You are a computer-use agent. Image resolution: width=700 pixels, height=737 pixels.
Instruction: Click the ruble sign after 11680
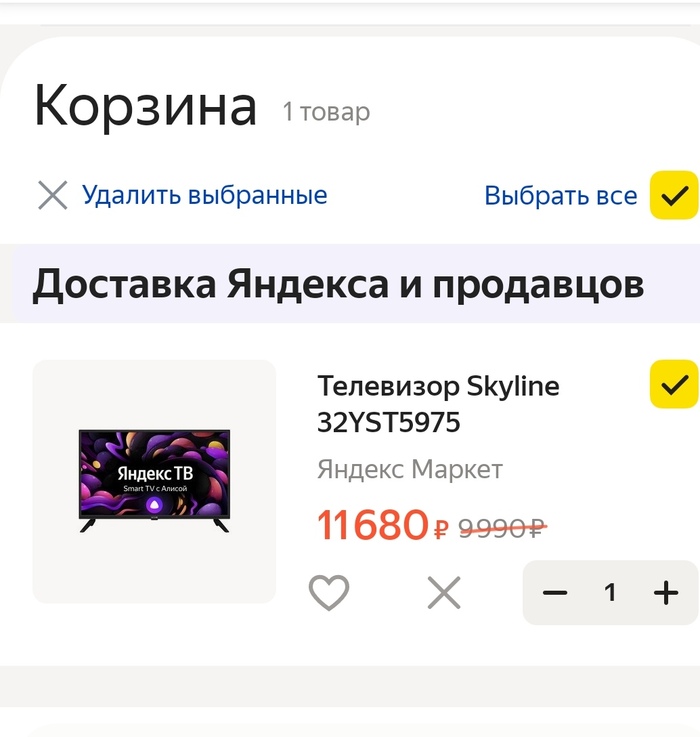tap(441, 528)
